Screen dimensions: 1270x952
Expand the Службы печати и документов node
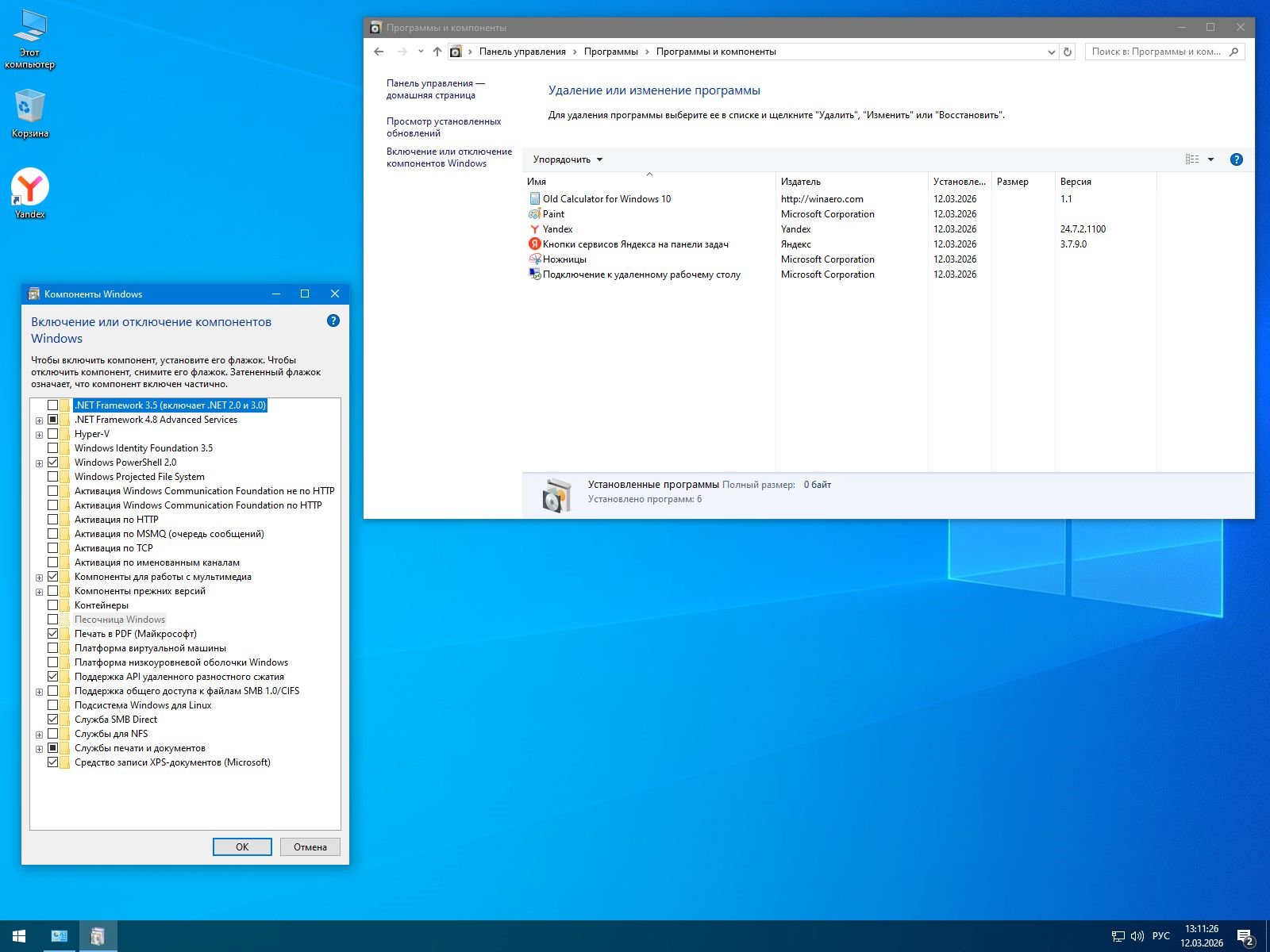click(39, 749)
